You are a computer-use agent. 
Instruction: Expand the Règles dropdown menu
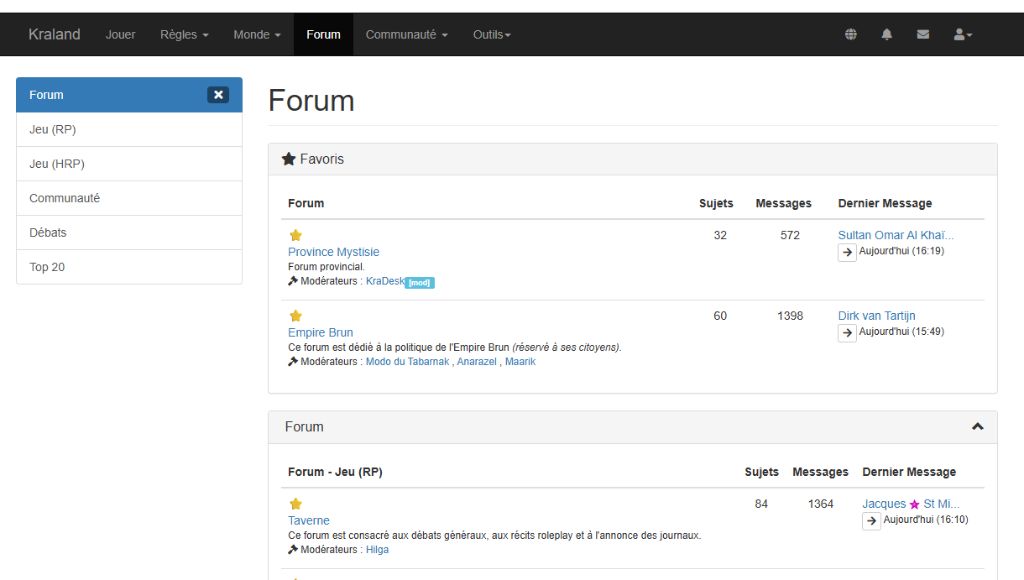coord(184,34)
